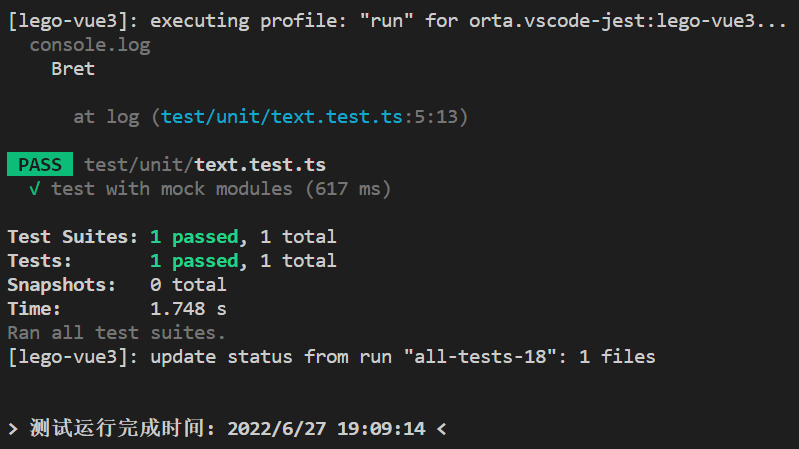Viewport: 799px width, 449px height.
Task: Click the timestamp 2022/6/27 19:09:14
Action: 326,429
